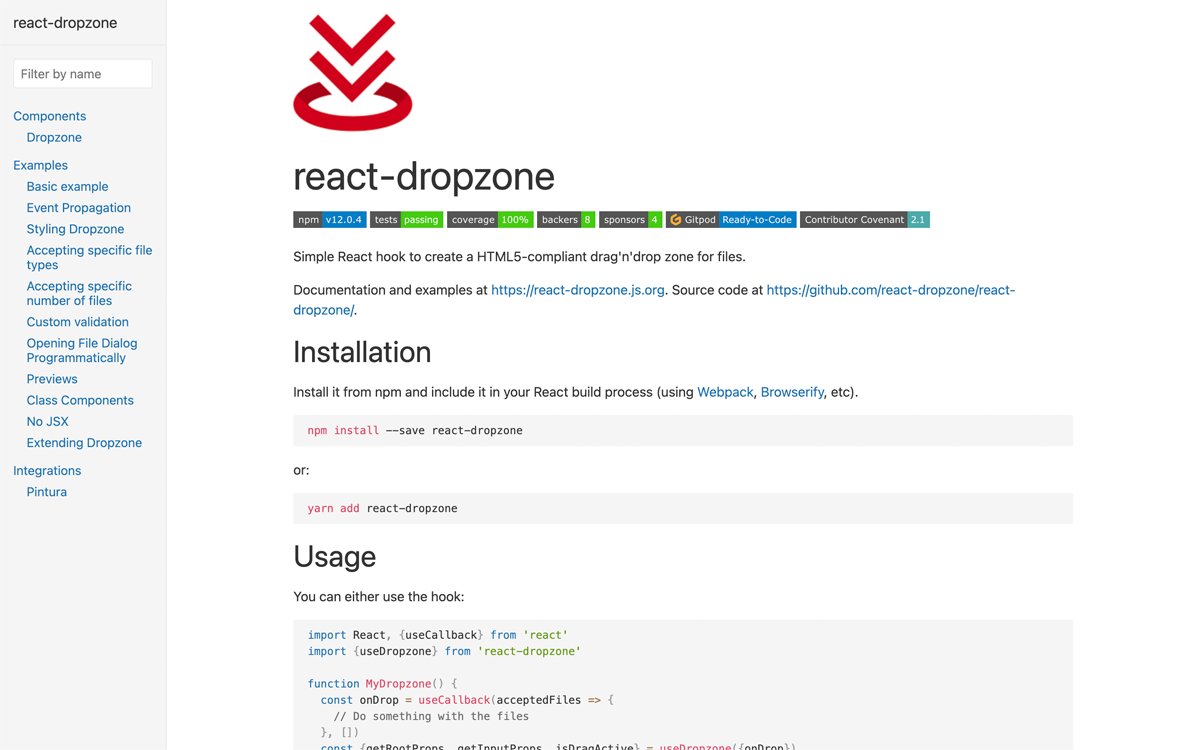
Task: Click the coverage 100% badge
Action: coord(490,220)
